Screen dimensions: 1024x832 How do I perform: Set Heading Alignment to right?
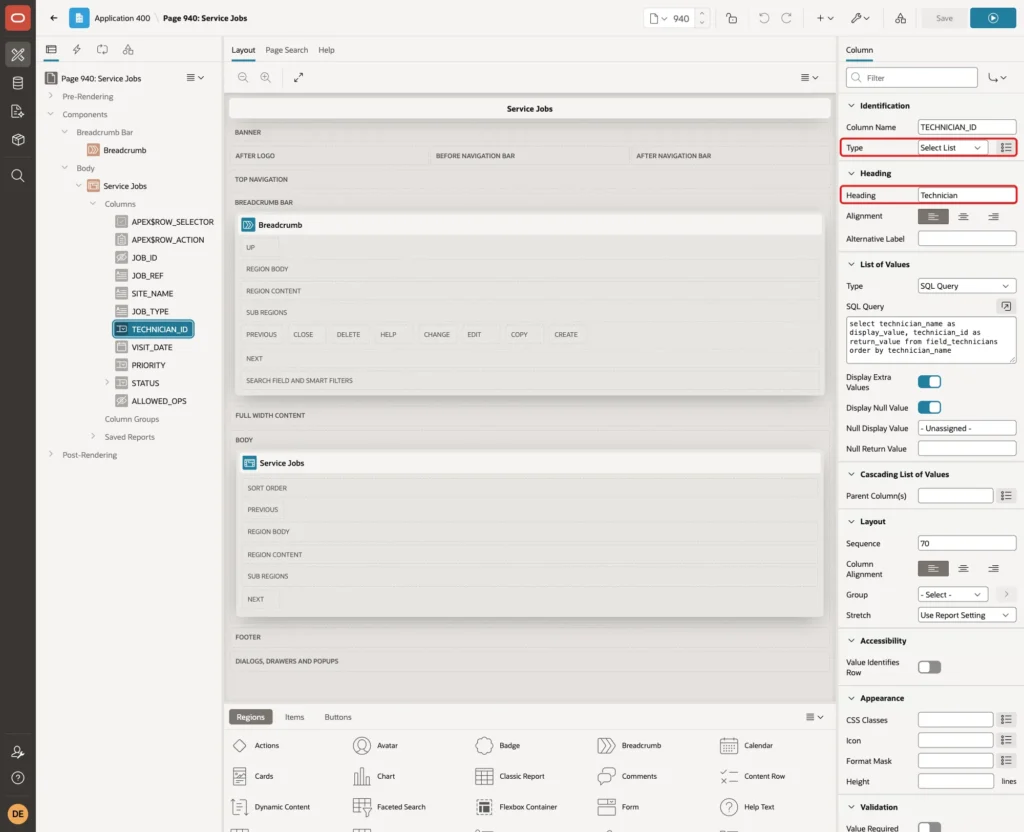[x=993, y=216]
